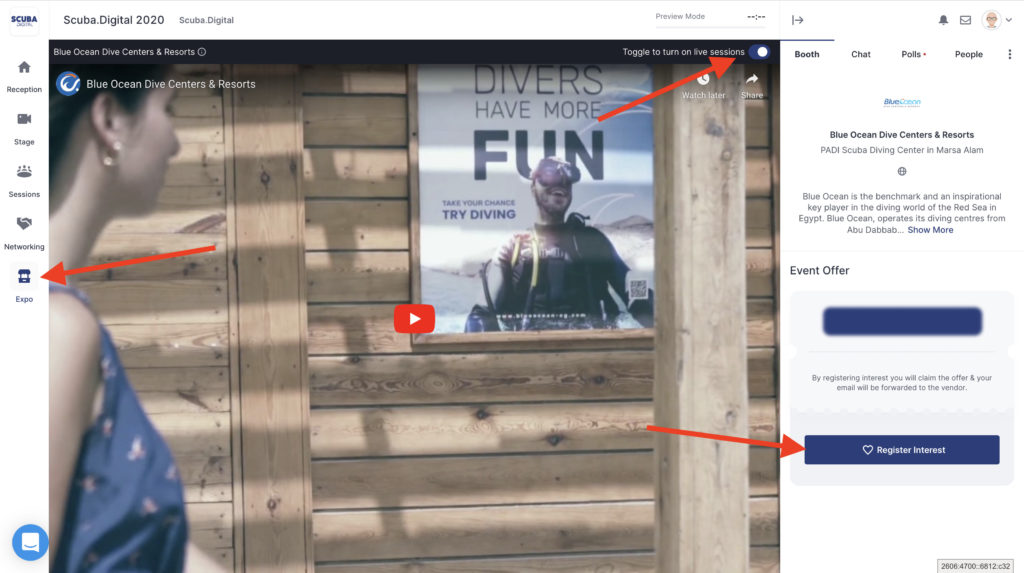1024x573 pixels.
Task: Play the Blue Ocean video
Action: [x=414, y=319]
